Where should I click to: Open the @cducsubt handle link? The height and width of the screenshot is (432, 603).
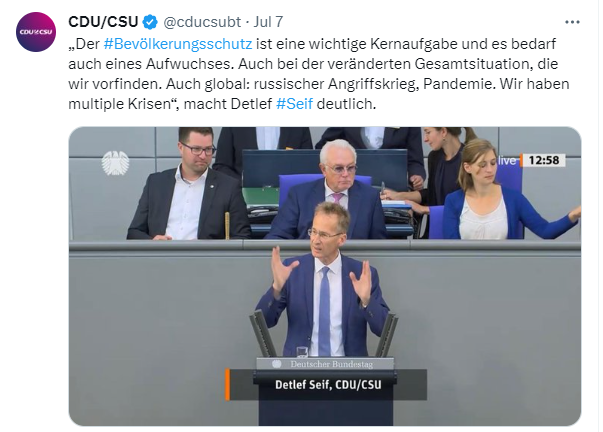point(202,22)
